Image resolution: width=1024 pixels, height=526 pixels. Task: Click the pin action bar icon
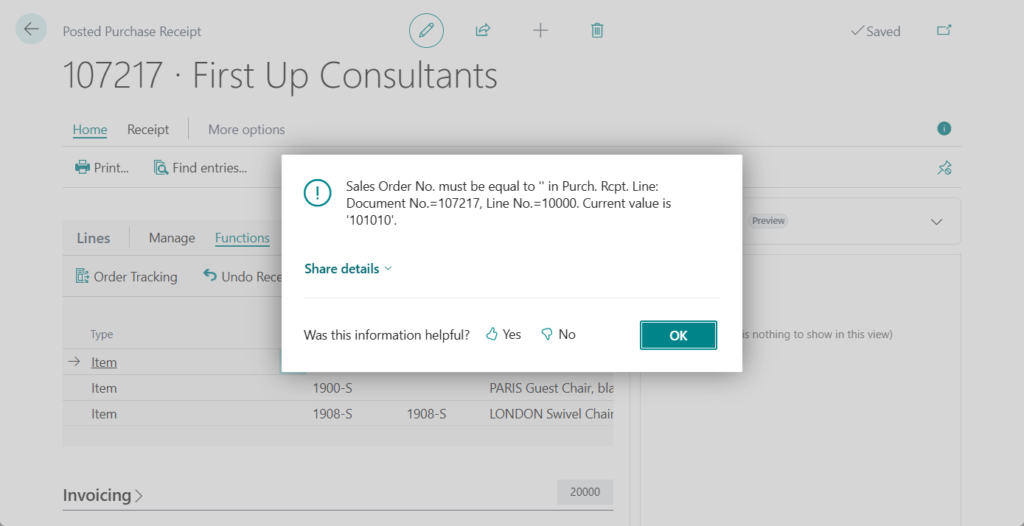coord(943,168)
